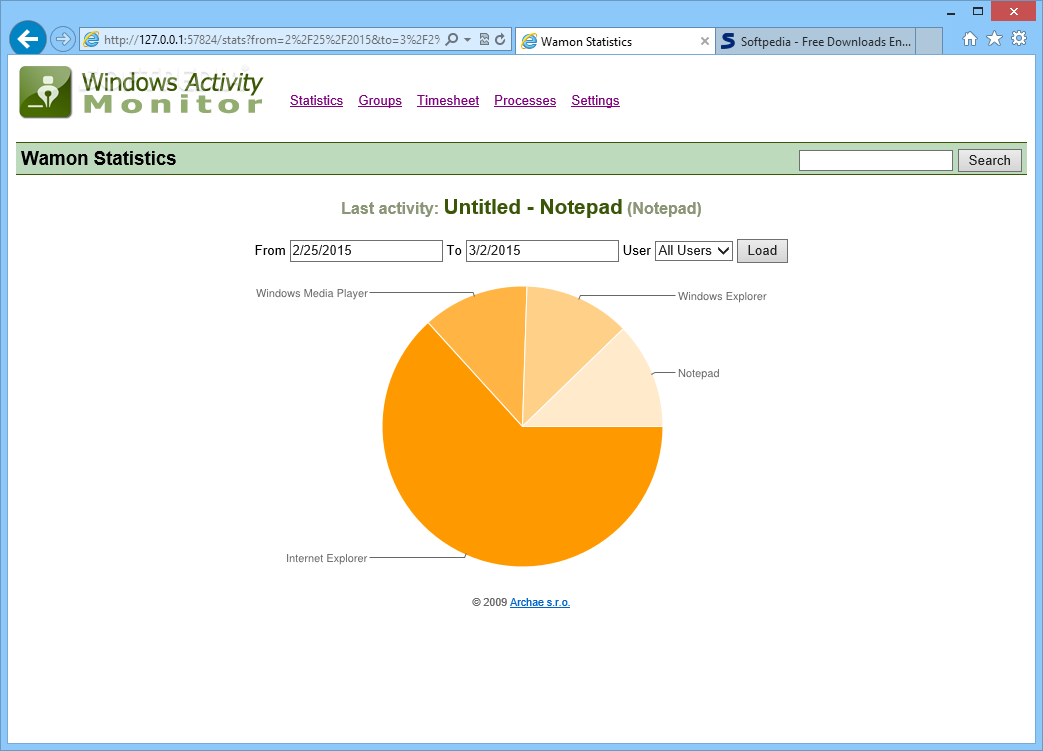Open the browser Home icon

(x=970, y=39)
